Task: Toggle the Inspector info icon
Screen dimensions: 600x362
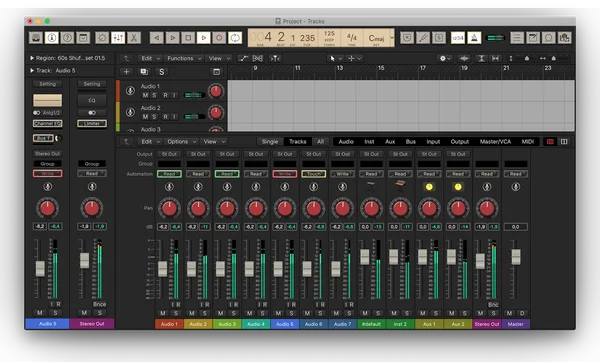Action: (x=52, y=38)
